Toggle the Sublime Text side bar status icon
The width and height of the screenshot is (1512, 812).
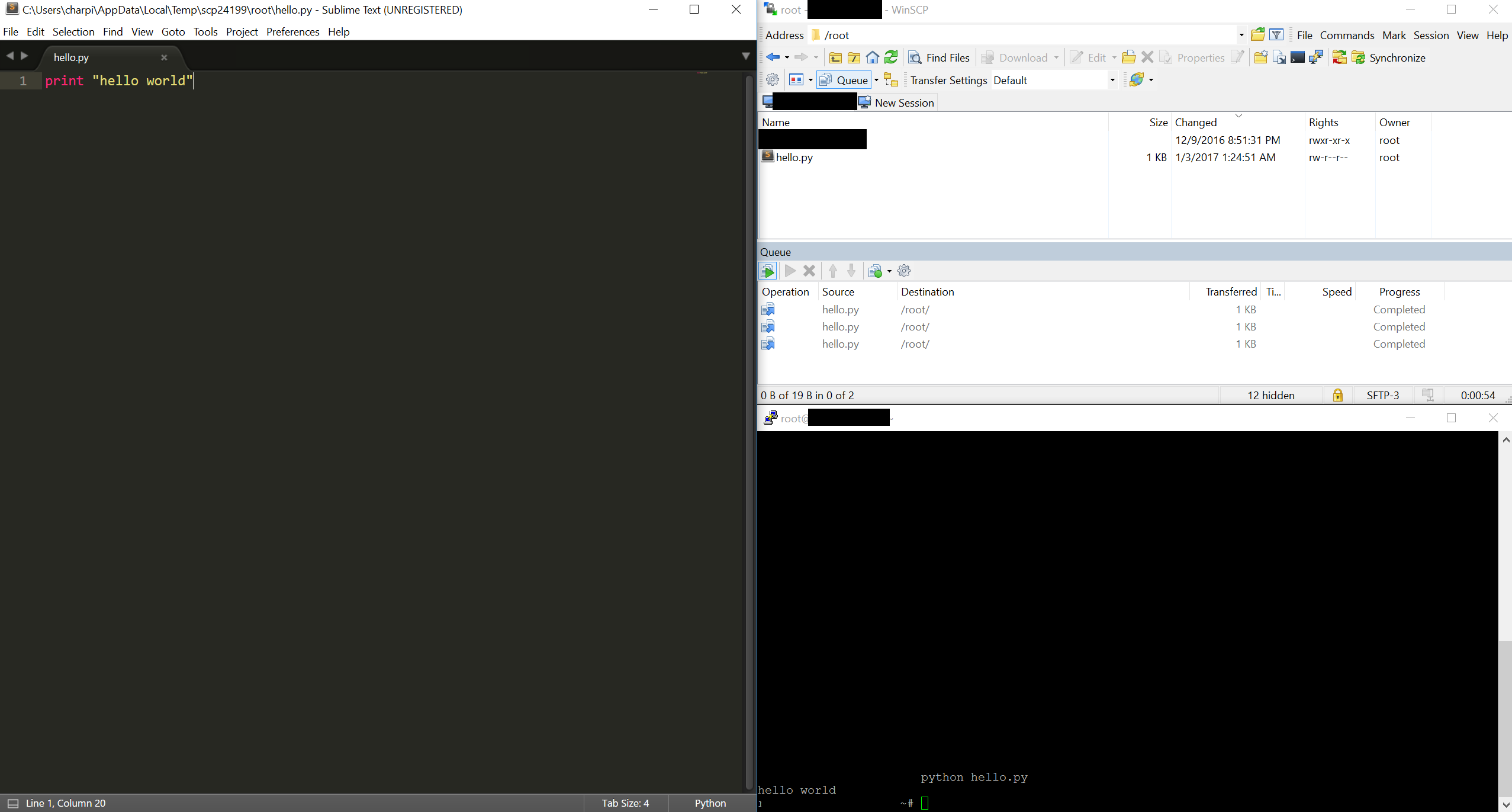pos(13,803)
